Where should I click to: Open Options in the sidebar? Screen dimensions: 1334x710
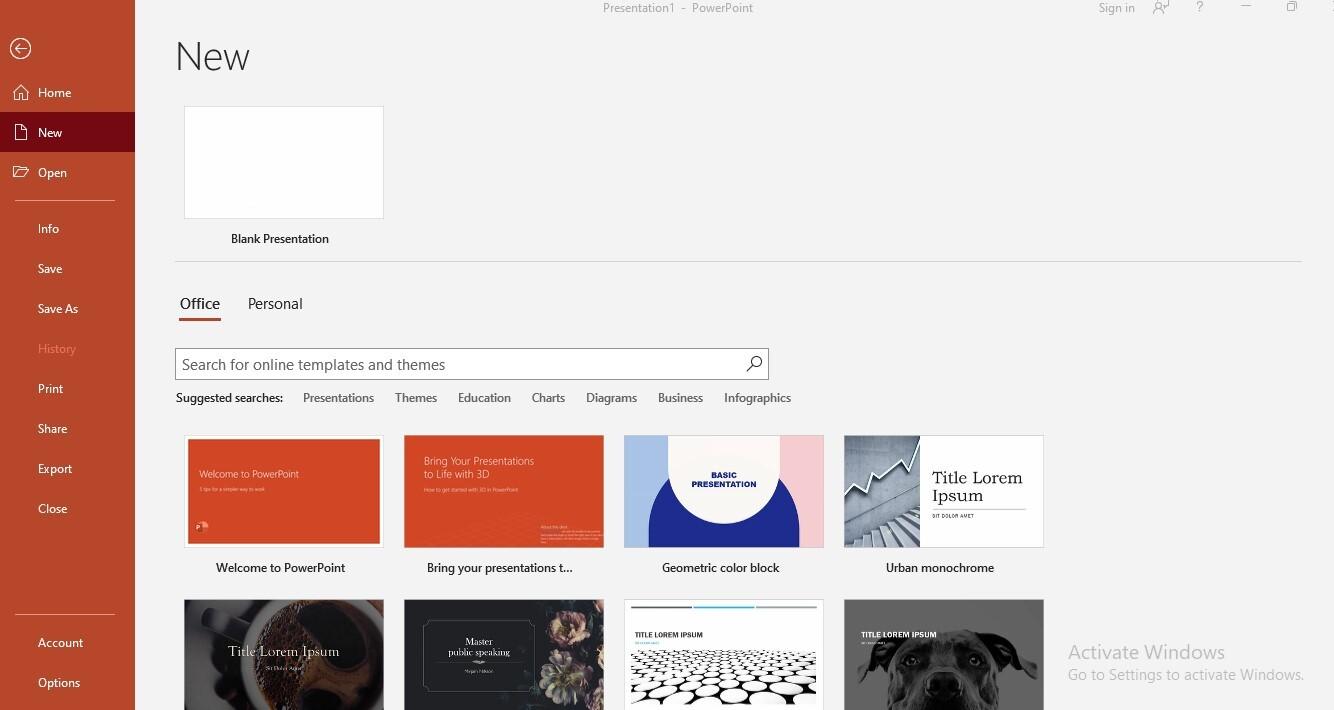click(59, 683)
